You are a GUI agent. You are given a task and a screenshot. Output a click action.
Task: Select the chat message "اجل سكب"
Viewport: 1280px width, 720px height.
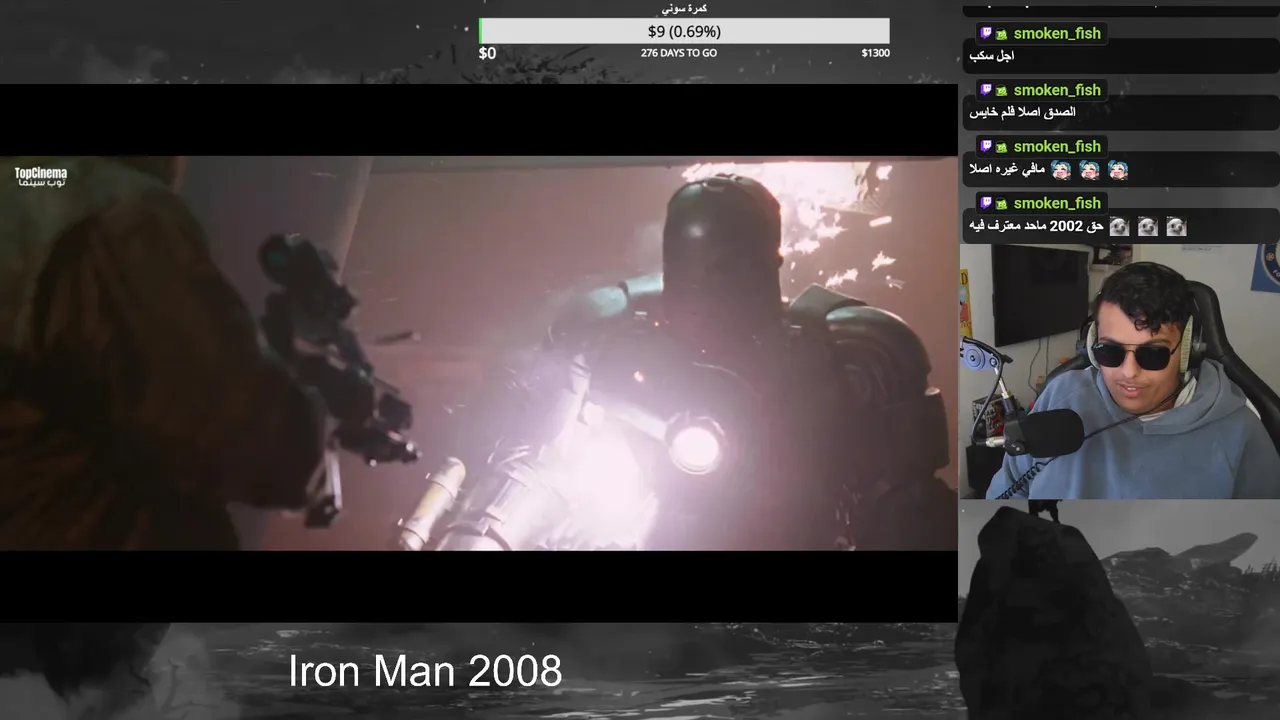(x=992, y=56)
